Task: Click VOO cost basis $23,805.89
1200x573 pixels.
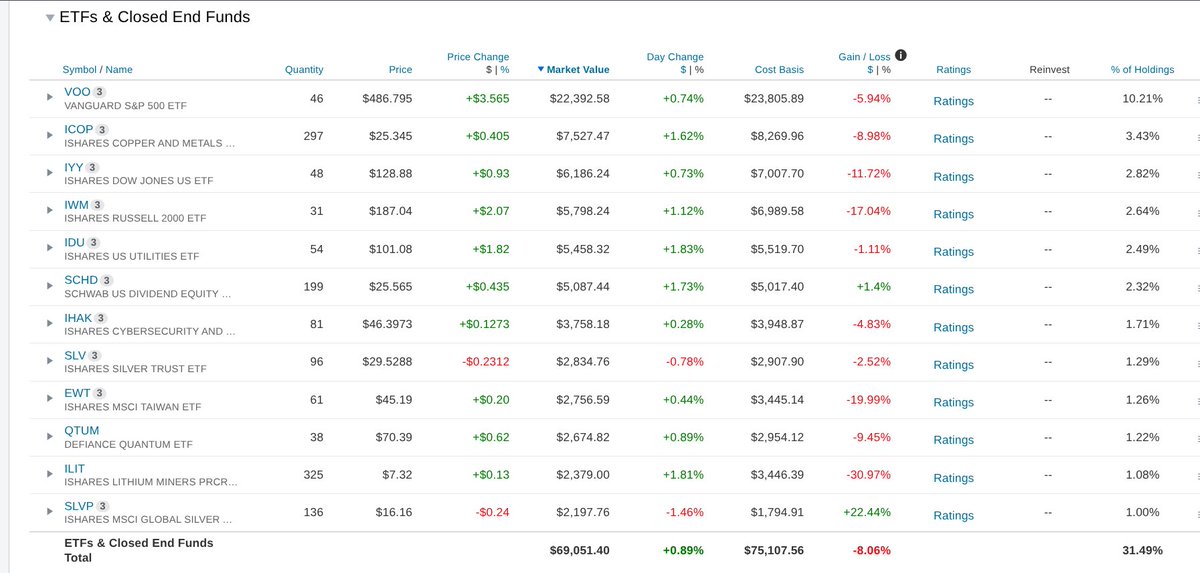Action: 774,98
